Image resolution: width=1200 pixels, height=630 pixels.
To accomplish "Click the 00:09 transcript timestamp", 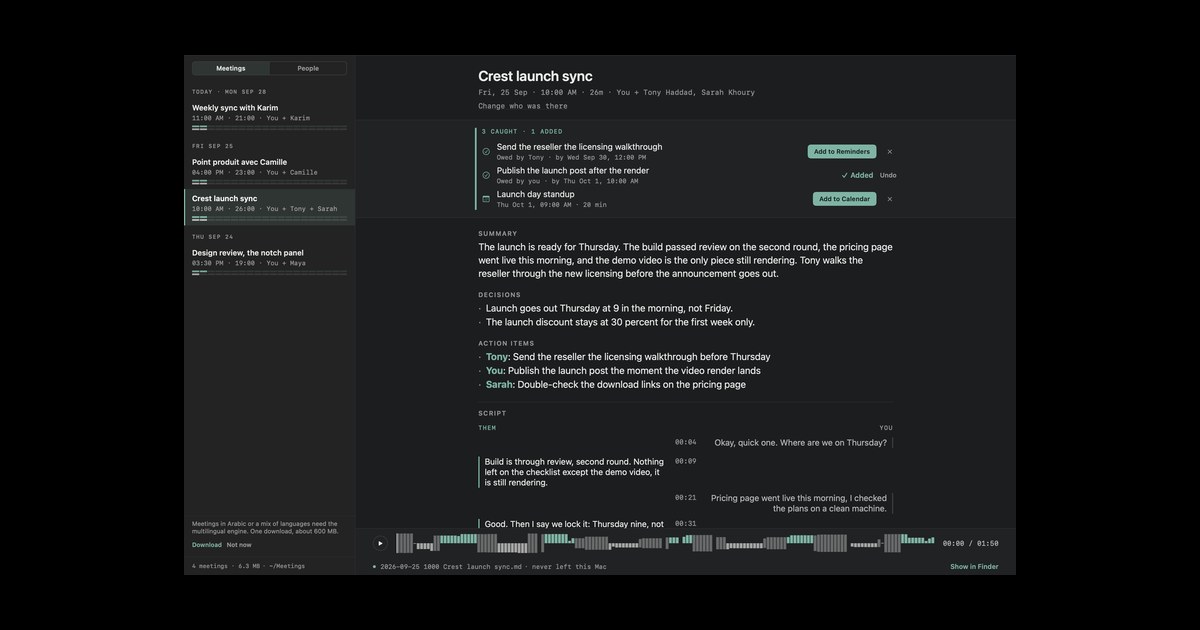I will click(686, 461).
